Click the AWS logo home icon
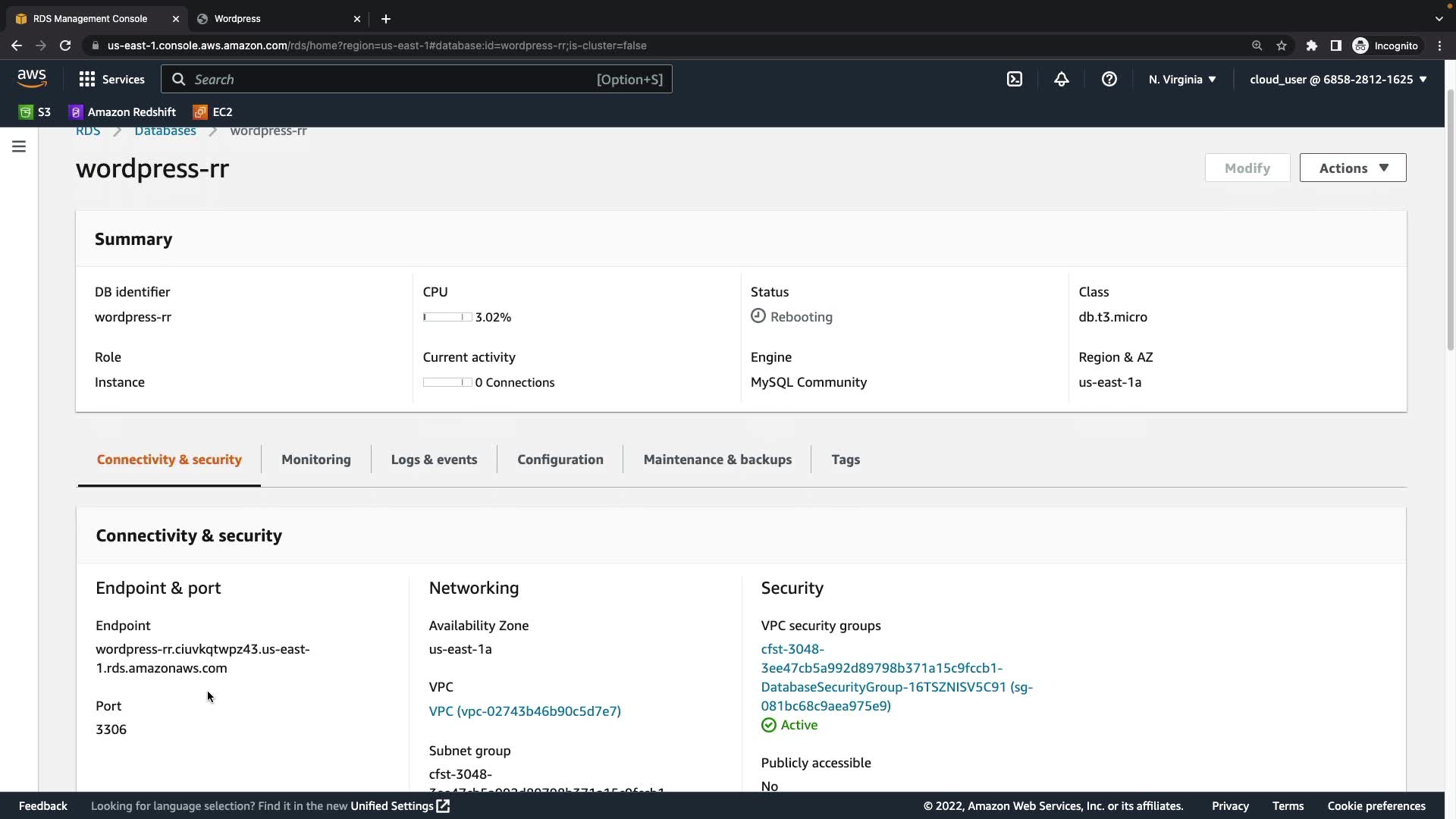 tap(32, 78)
